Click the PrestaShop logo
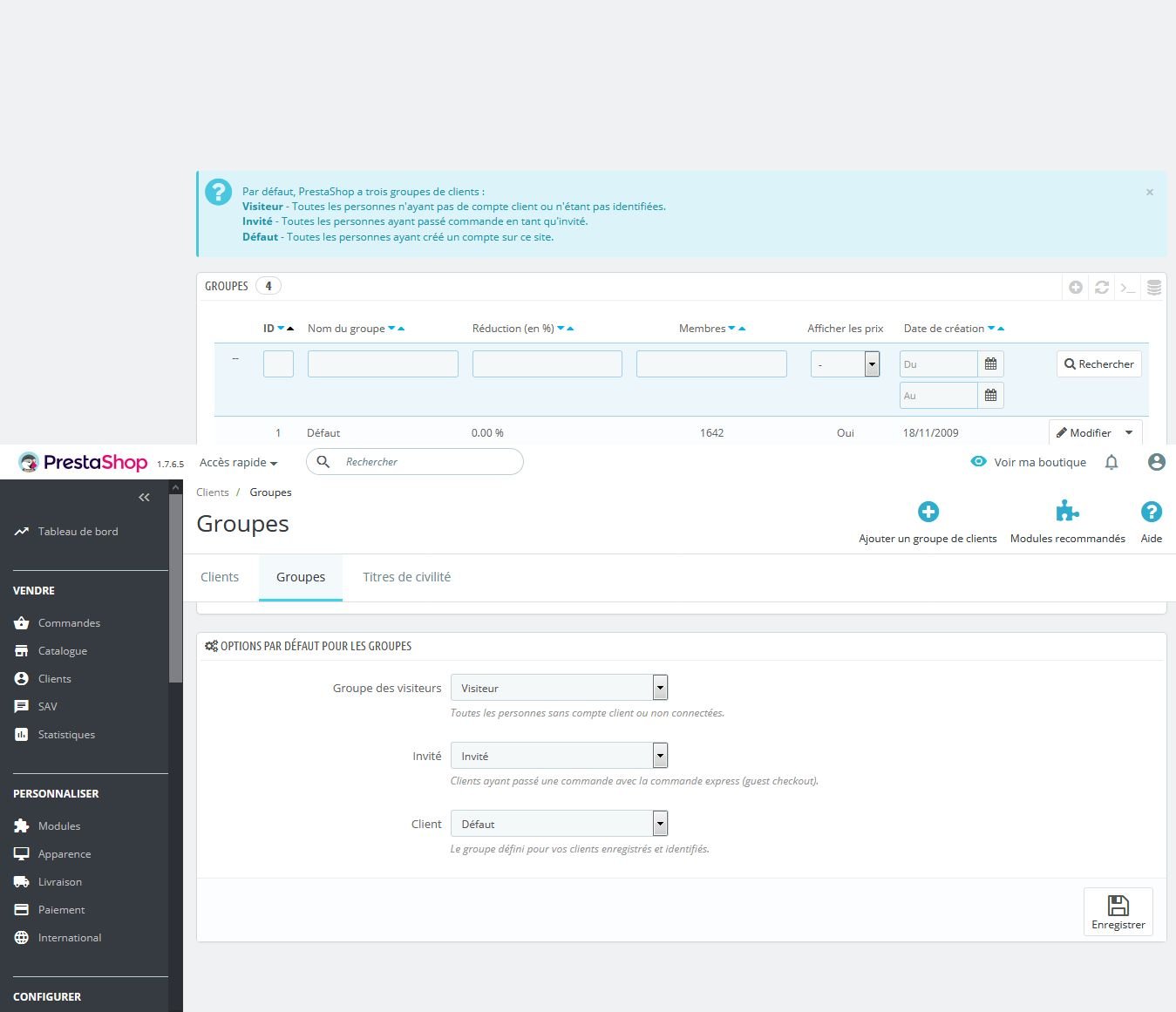The width and height of the screenshot is (1176, 1012). click(x=83, y=462)
